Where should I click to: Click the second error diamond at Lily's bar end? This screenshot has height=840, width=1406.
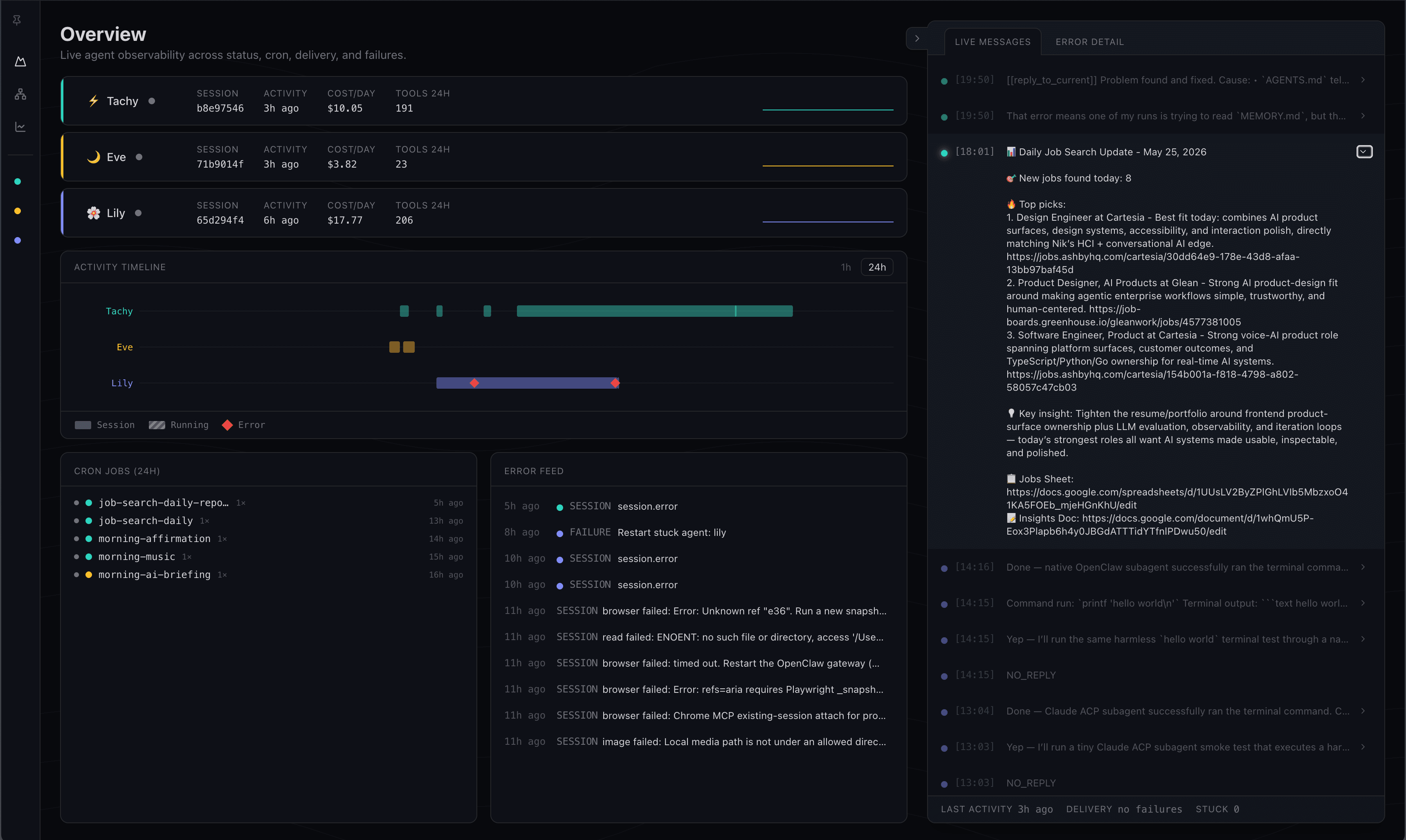(615, 383)
